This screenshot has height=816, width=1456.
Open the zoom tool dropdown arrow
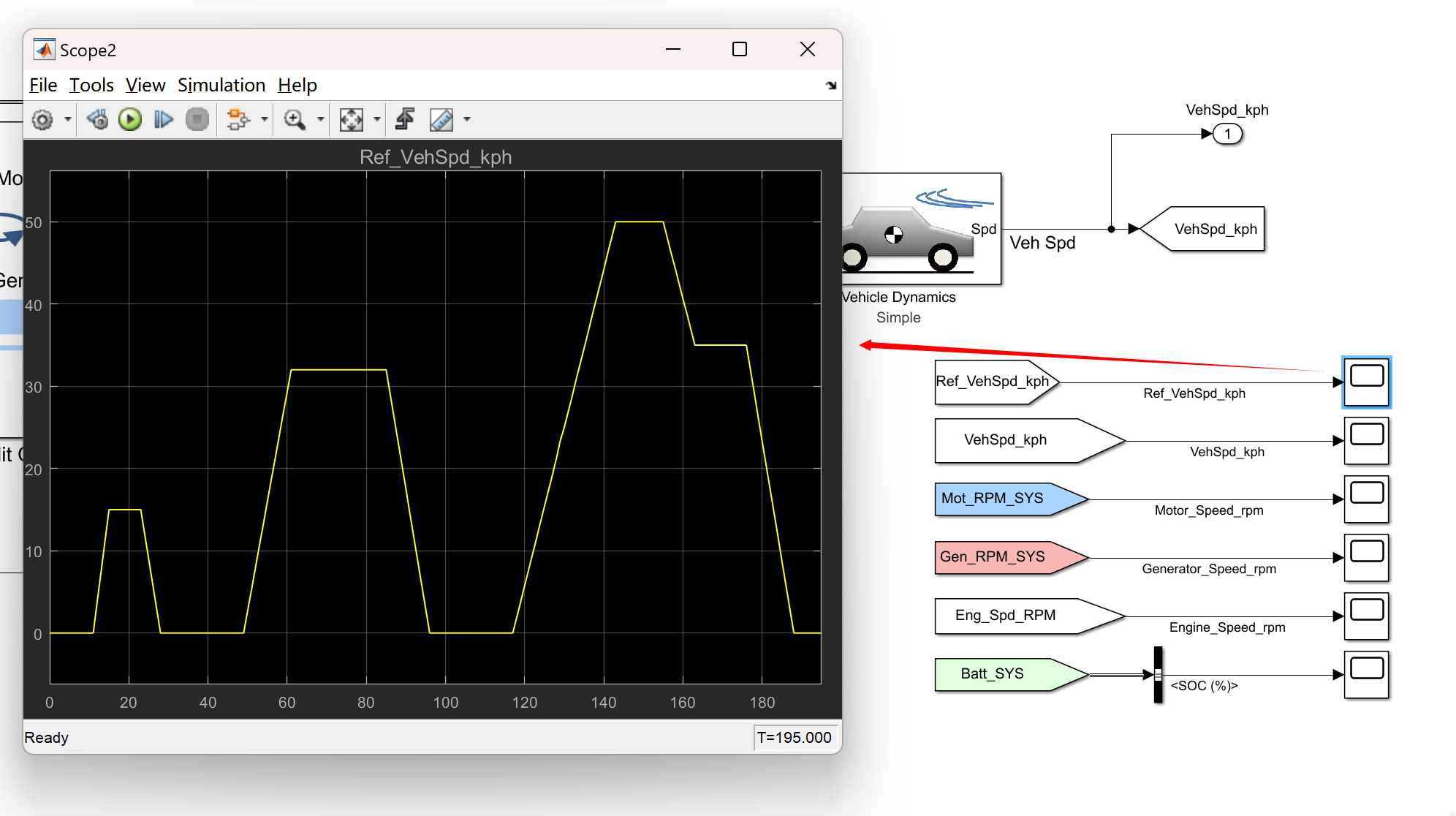pos(321,119)
